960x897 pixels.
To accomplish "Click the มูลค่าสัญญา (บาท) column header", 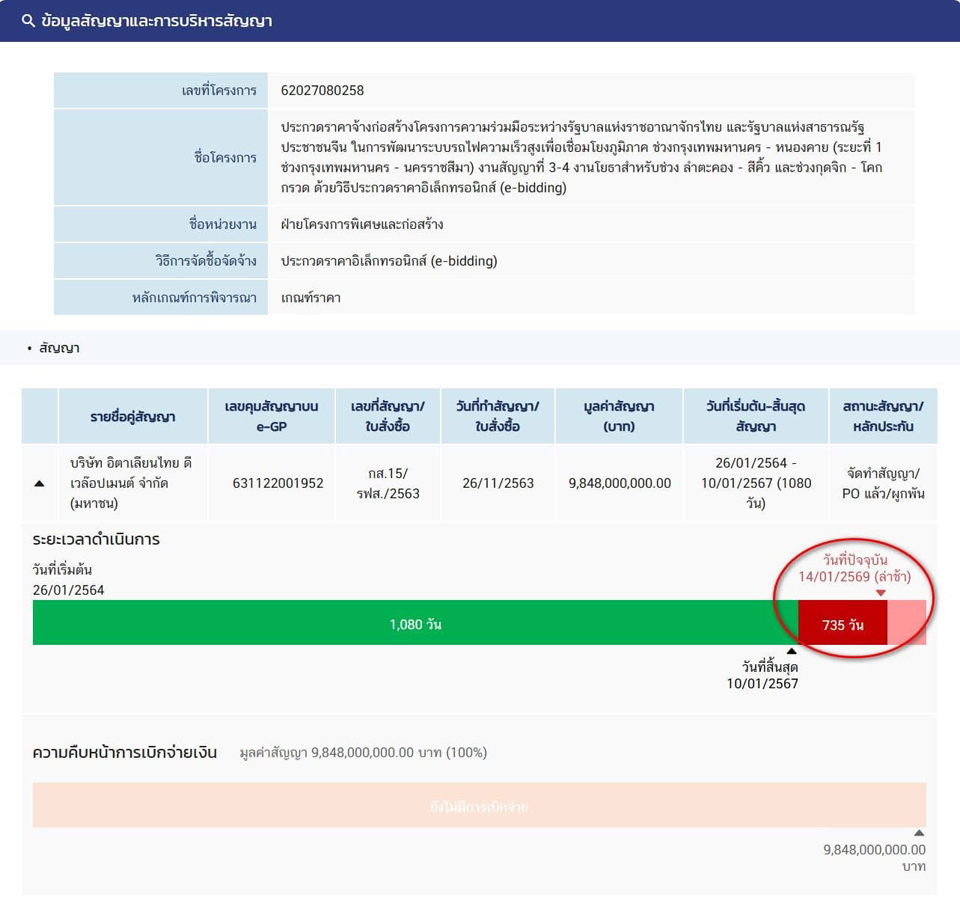I will pyautogui.click(x=618, y=417).
